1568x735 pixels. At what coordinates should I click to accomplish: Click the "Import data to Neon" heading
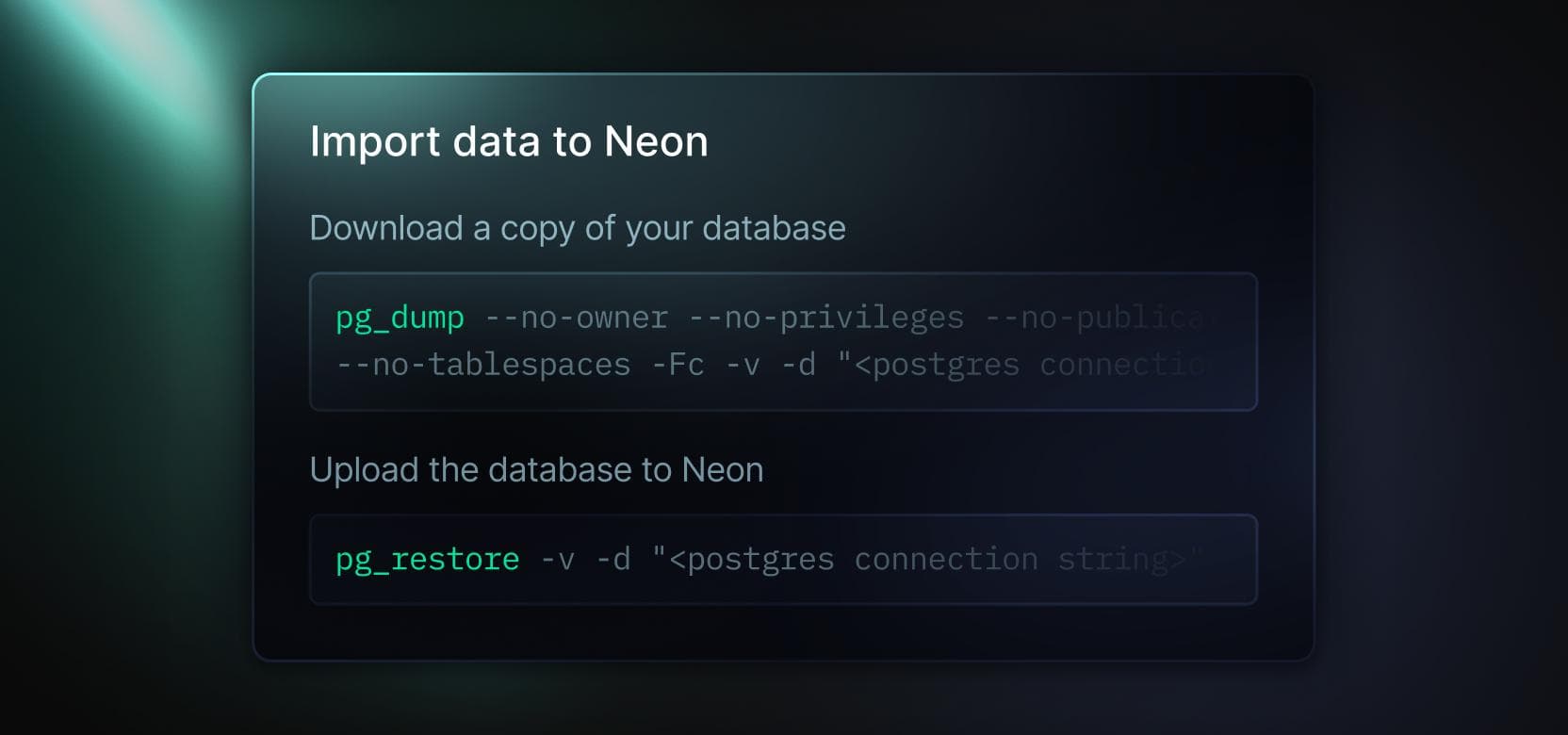pos(508,141)
